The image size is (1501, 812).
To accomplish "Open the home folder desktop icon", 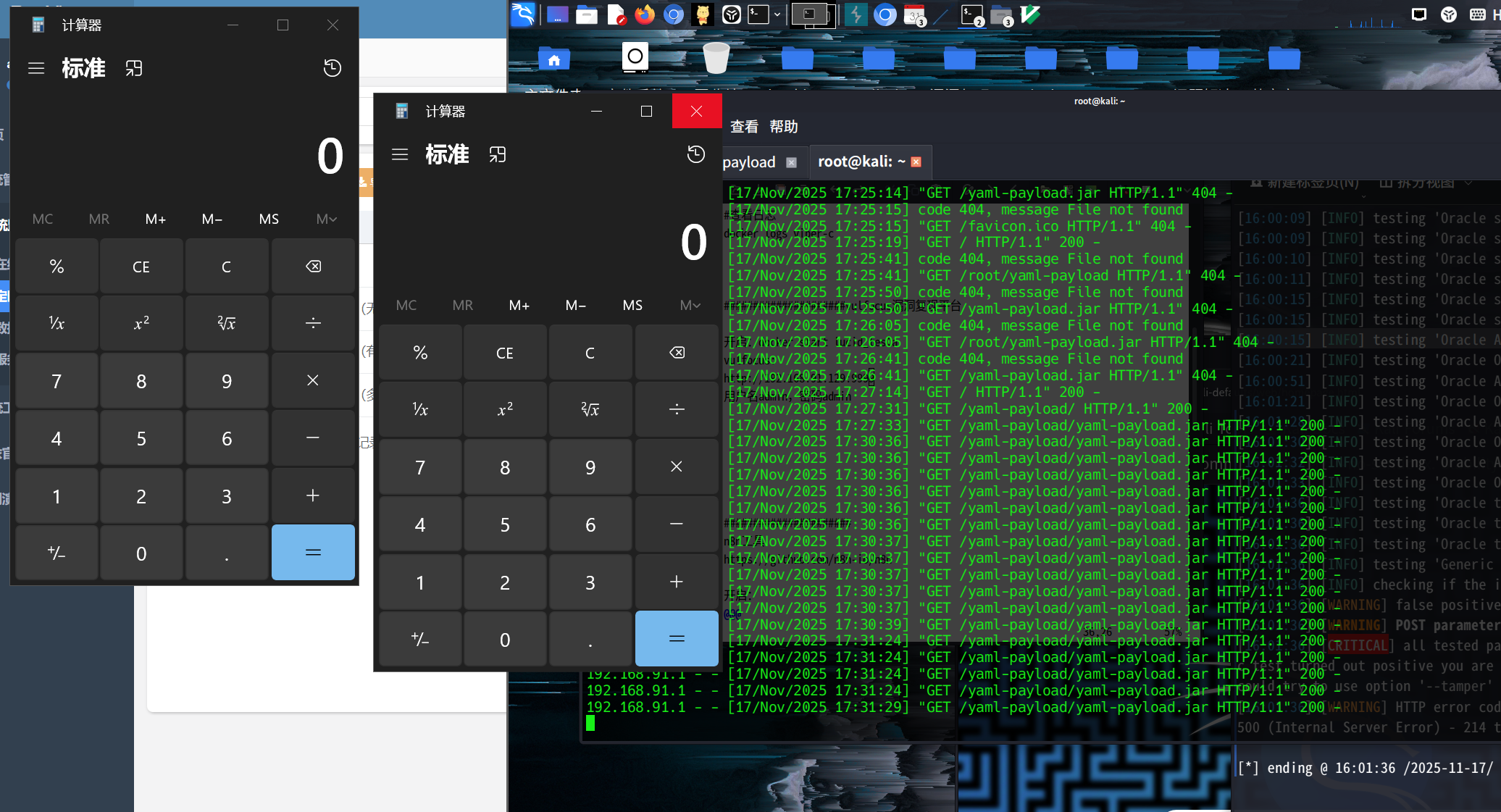I will click(x=554, y=59).
